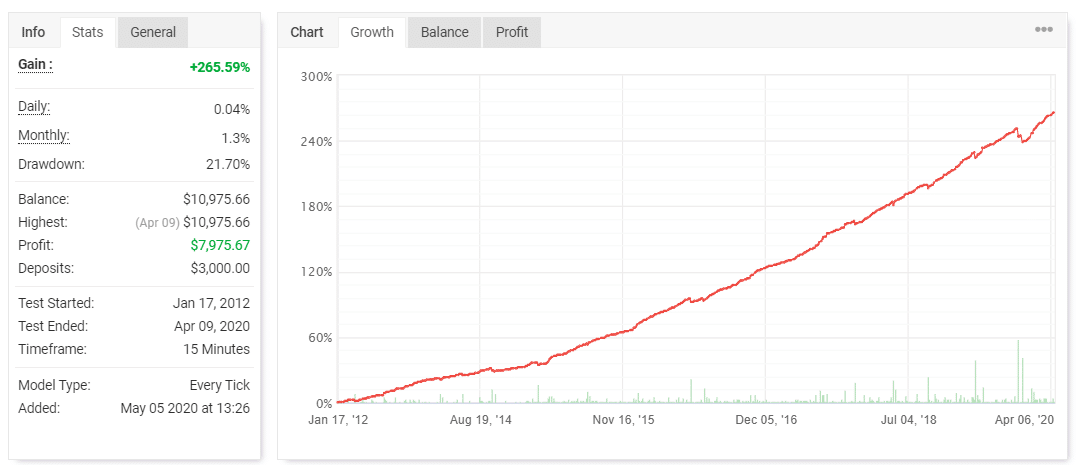Click the Jan 17, '12 axis label

coord(338,421)
